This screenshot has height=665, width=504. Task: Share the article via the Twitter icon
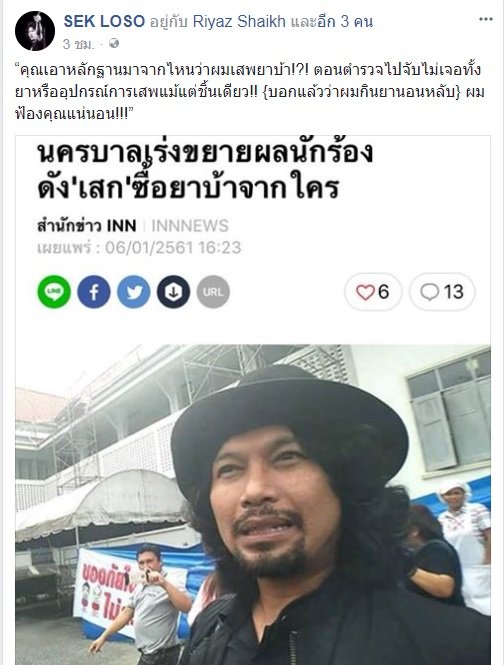134,292
